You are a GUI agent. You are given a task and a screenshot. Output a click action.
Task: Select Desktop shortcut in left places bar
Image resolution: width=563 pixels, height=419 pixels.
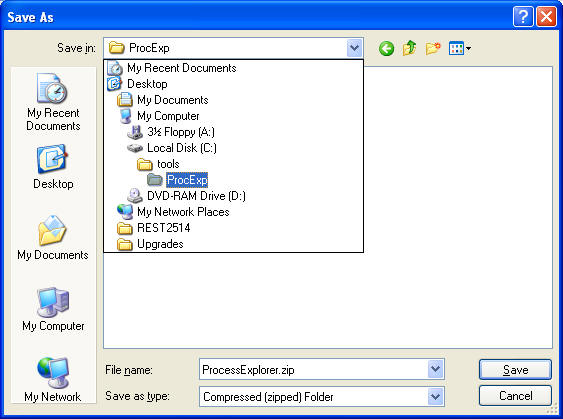(x=53, y=167)
